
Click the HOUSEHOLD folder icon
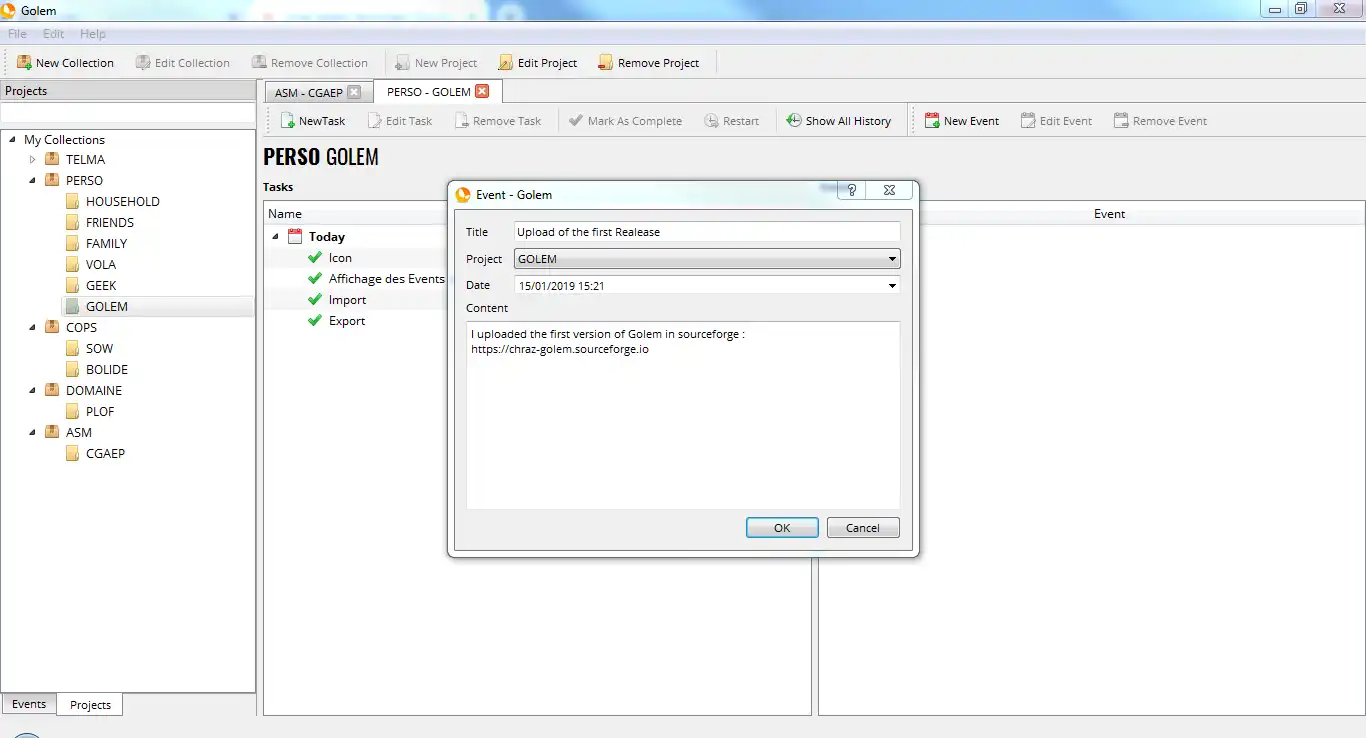[x=72, y=201]
